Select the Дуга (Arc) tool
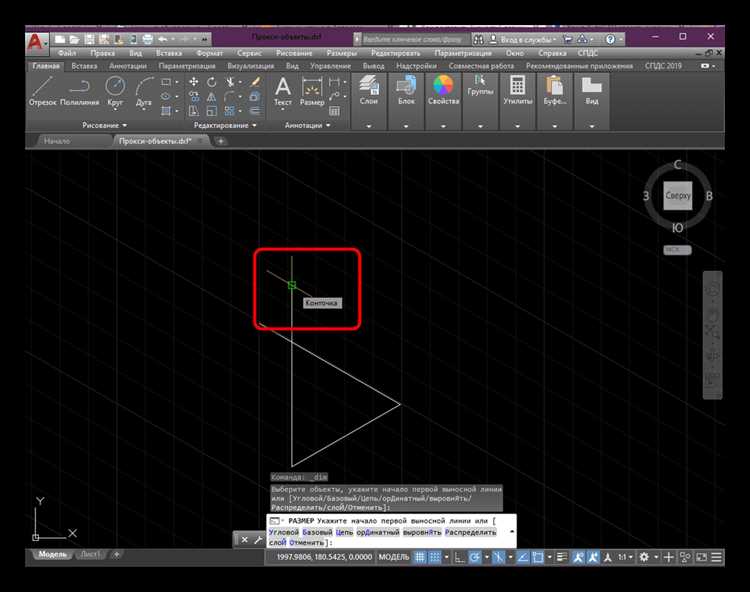 (x=143, y=91)
